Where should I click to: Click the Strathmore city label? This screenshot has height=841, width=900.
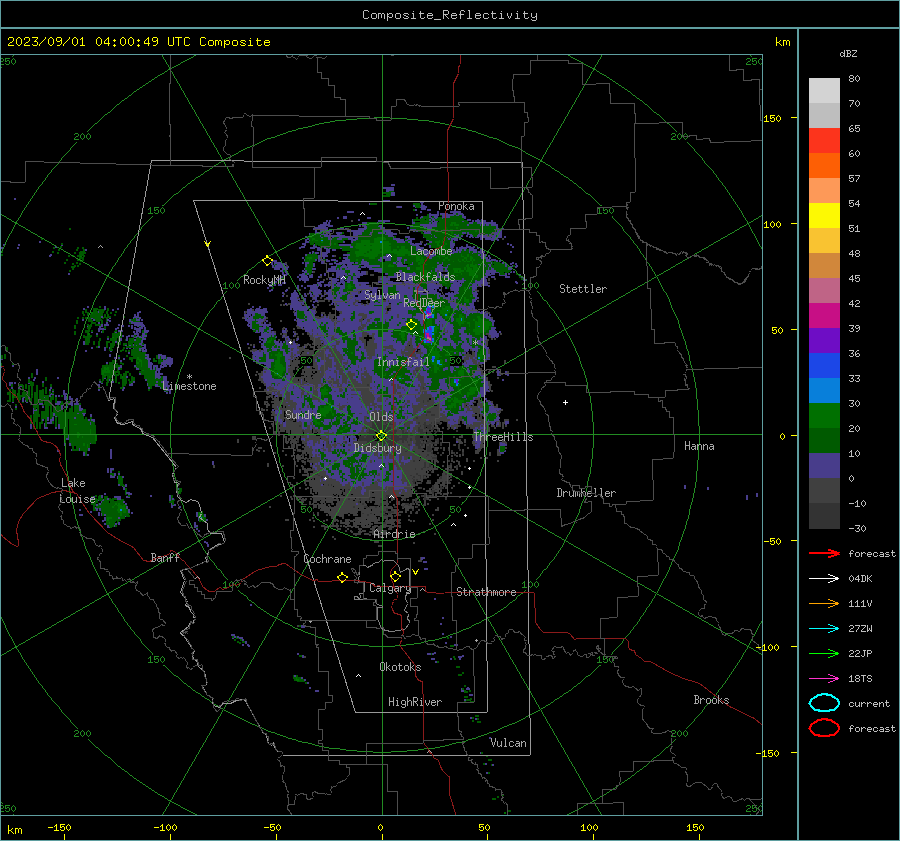(486, 592)
